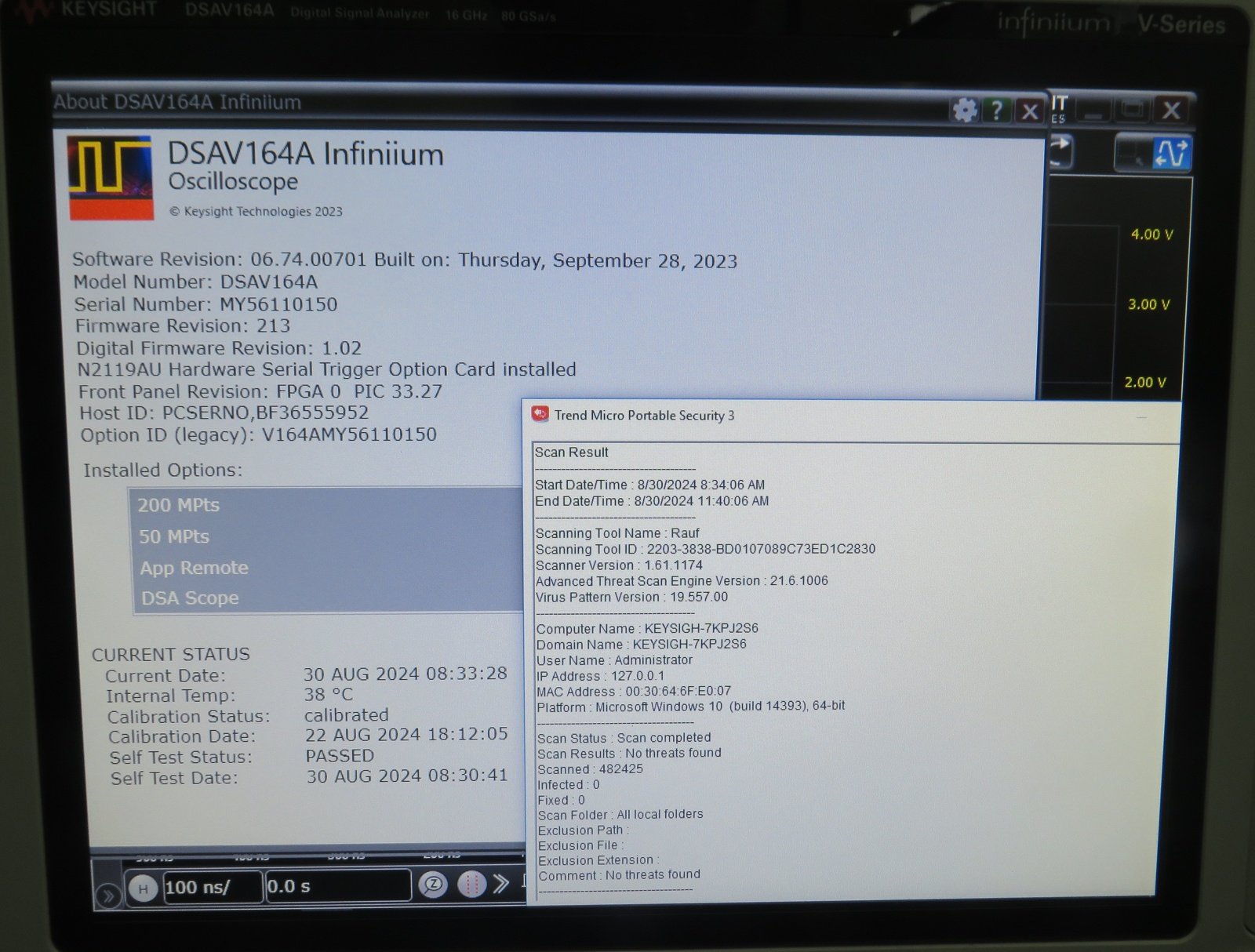Click the Firmware Revision 213 line
Screen dimensions: 1255x952
(183, 325)
